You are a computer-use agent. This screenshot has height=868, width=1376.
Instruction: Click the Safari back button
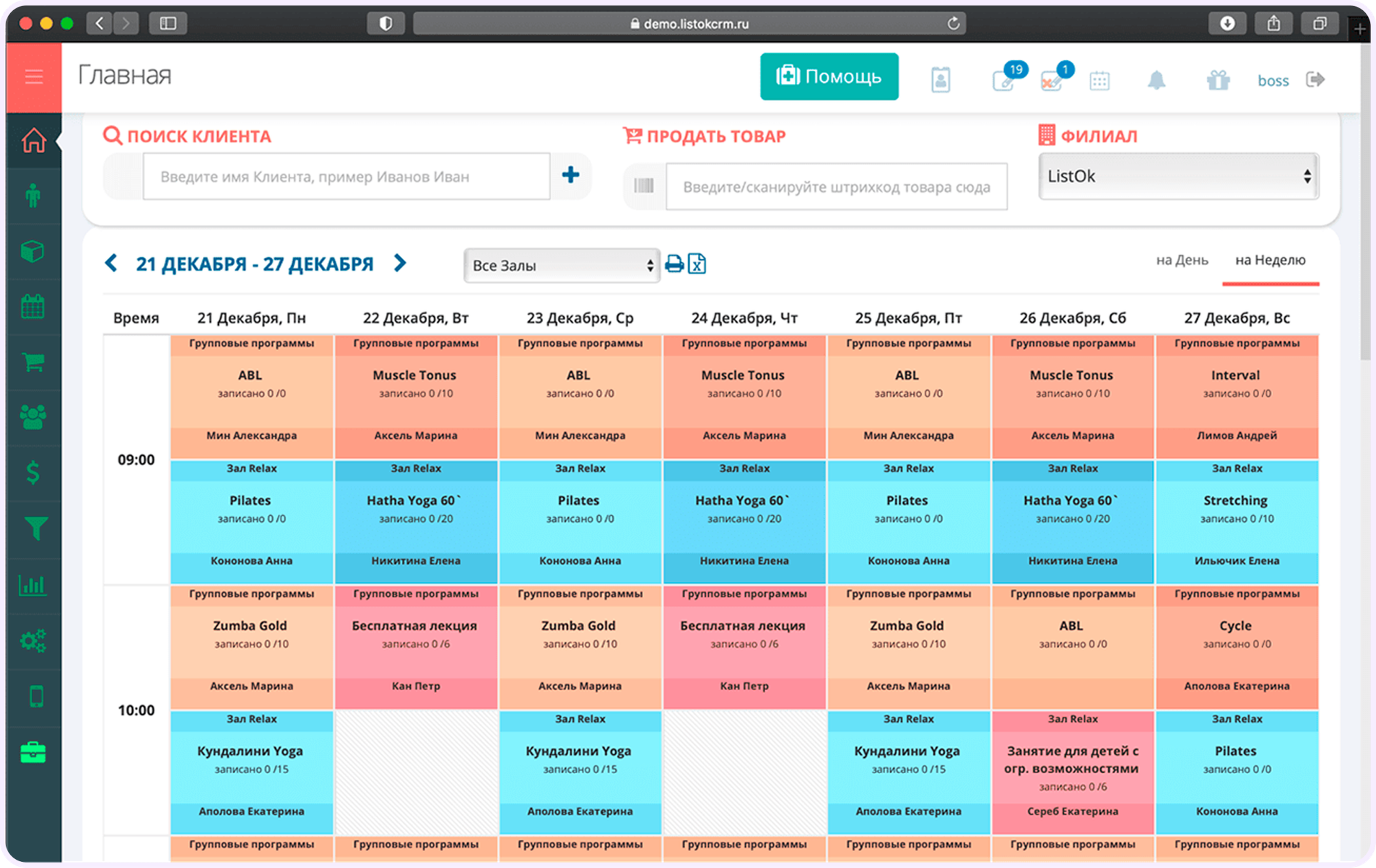(100, 23)
